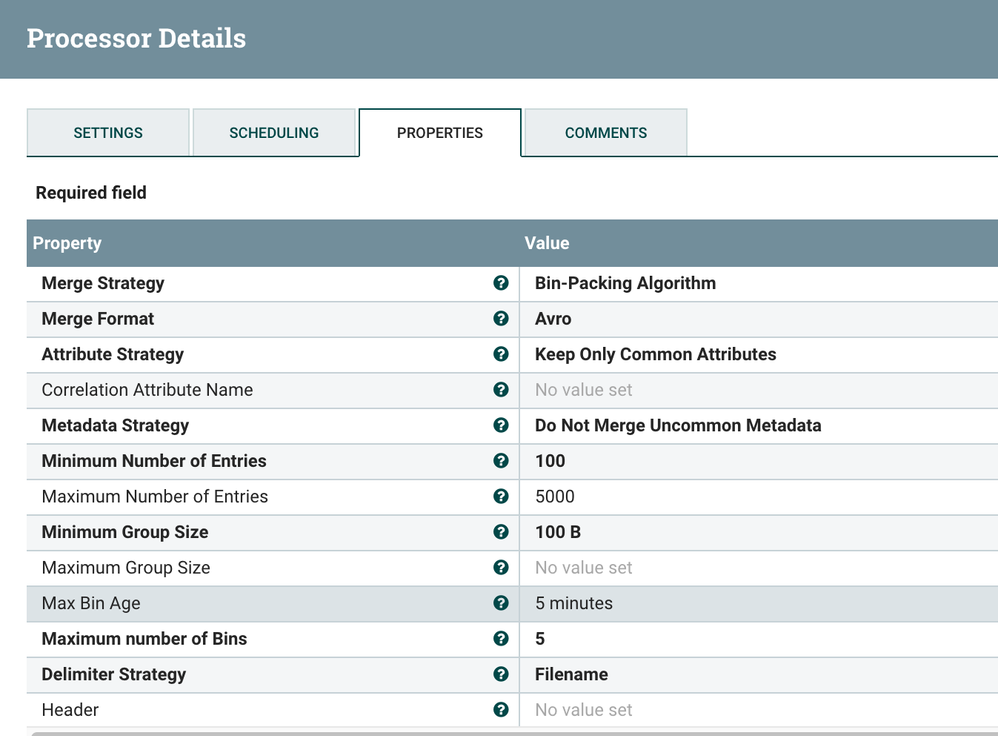Show Metadata Strategy help tooltip icon

tap(501, 426)
